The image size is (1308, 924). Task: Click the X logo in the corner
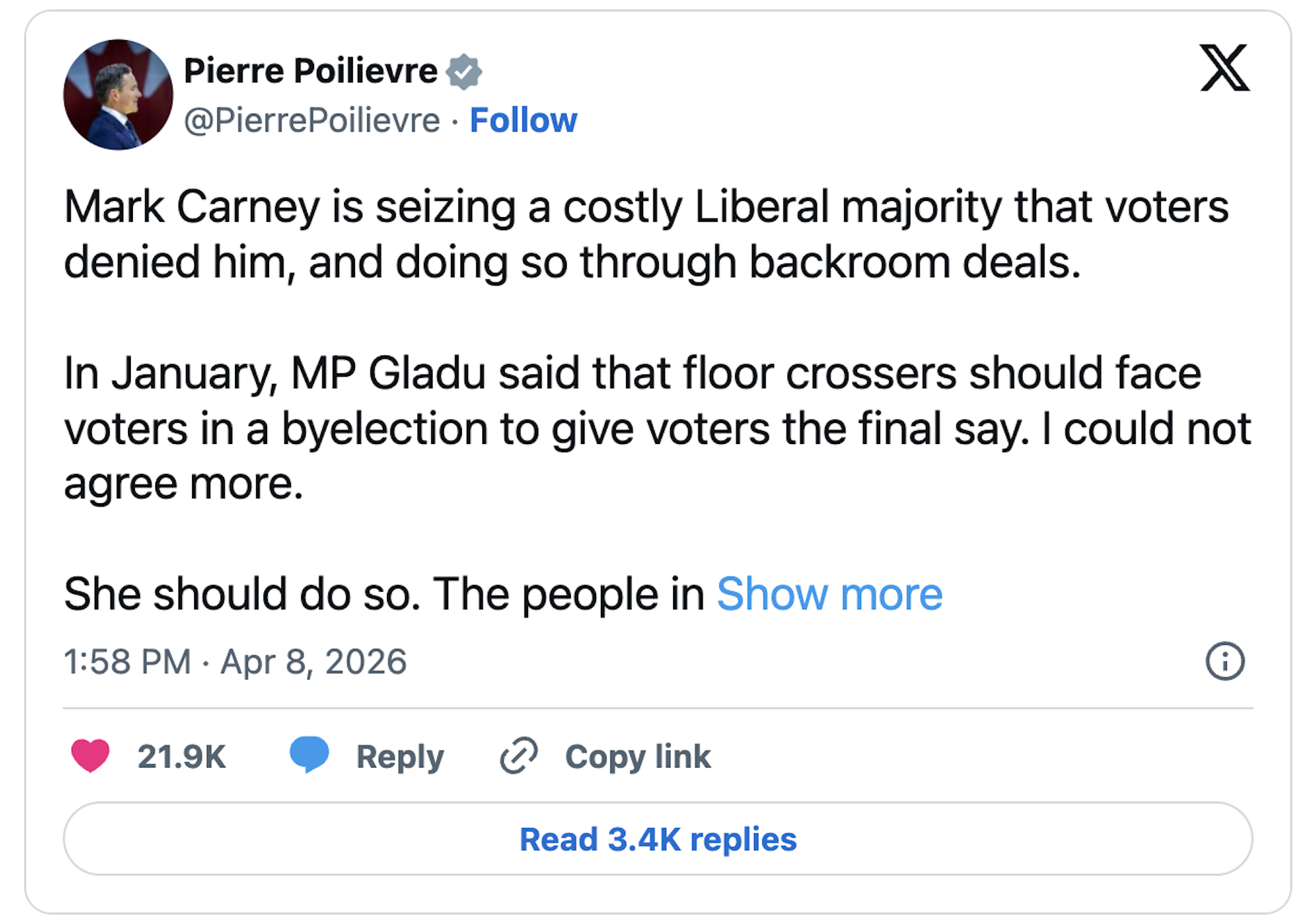coord(1224,68)
